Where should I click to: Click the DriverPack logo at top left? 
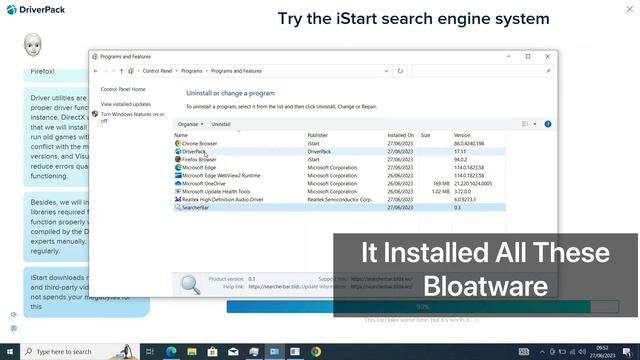coord(36,10)
